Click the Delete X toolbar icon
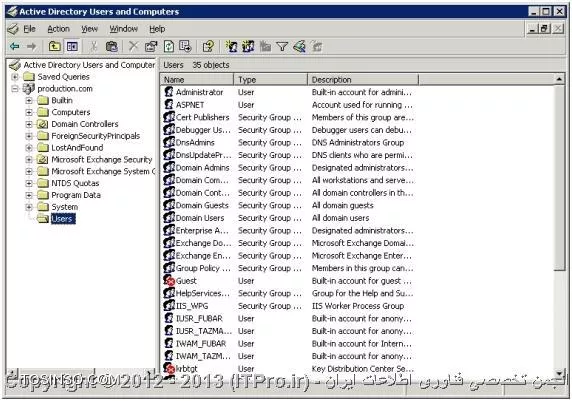Image resolution: width=572 pixels, height=401 pixels. click(133, 46)
